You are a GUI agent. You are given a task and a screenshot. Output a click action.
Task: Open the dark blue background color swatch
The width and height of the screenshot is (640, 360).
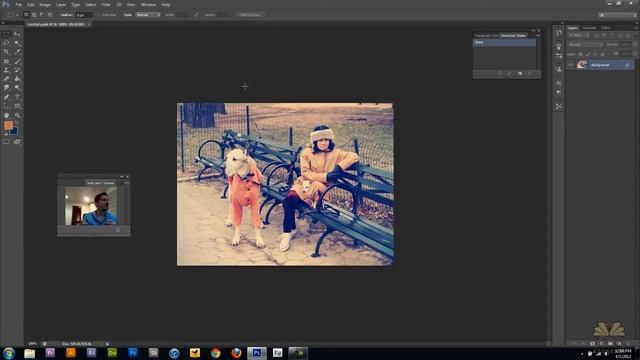coord(14,131)
